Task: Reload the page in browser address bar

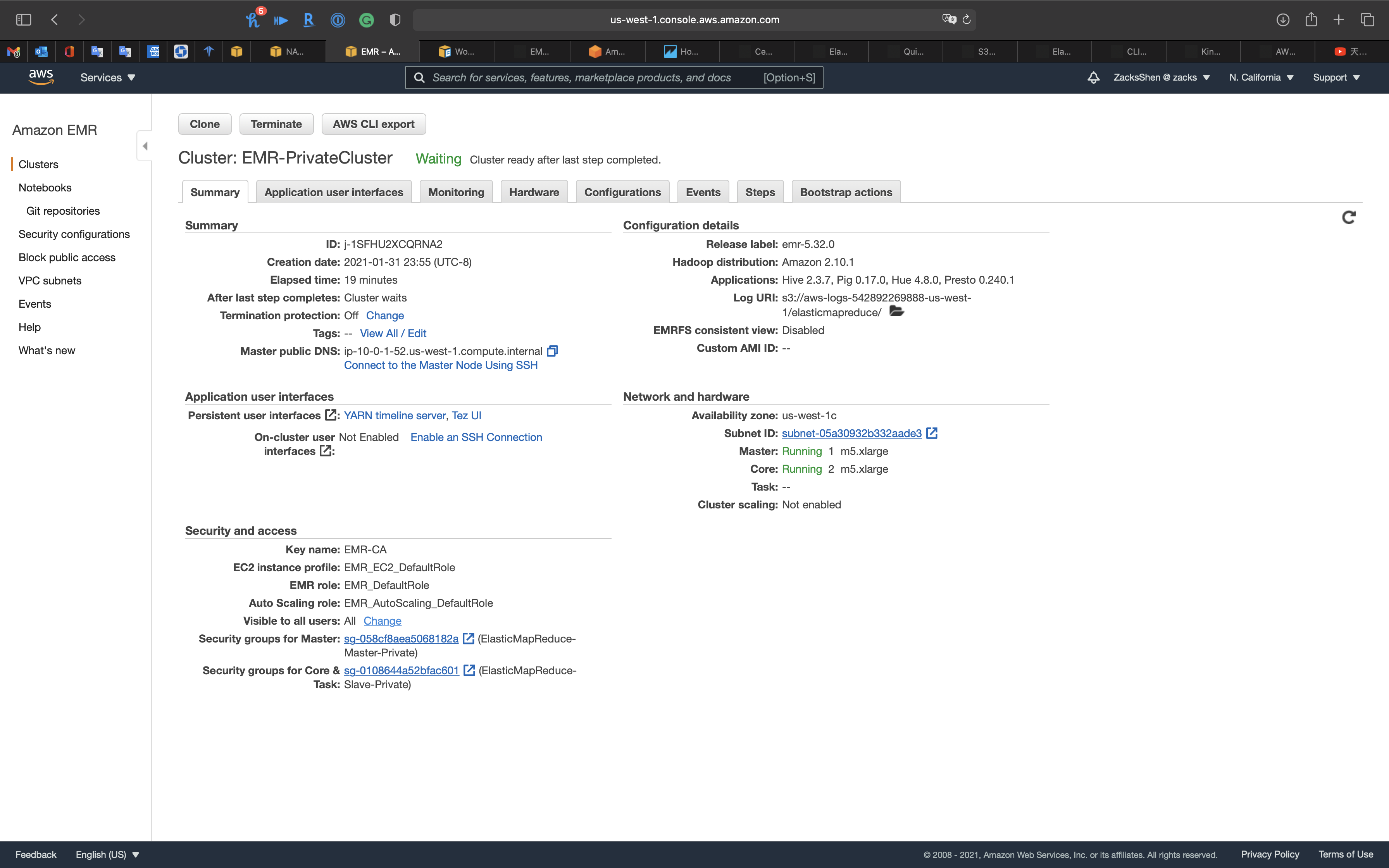Action: pyautogui.click(x=967, y=19)
